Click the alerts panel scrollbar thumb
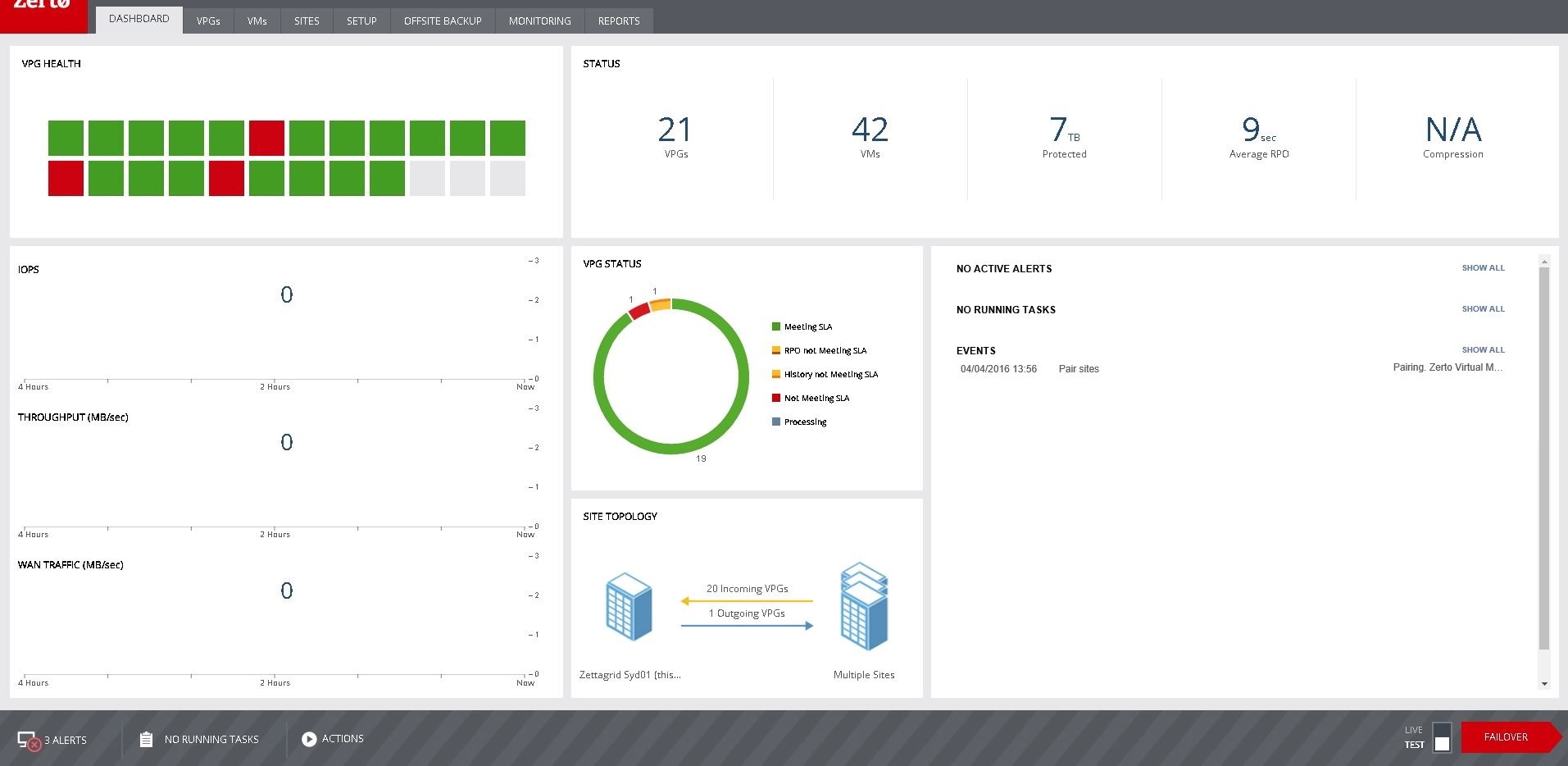 click(1544, 458)
